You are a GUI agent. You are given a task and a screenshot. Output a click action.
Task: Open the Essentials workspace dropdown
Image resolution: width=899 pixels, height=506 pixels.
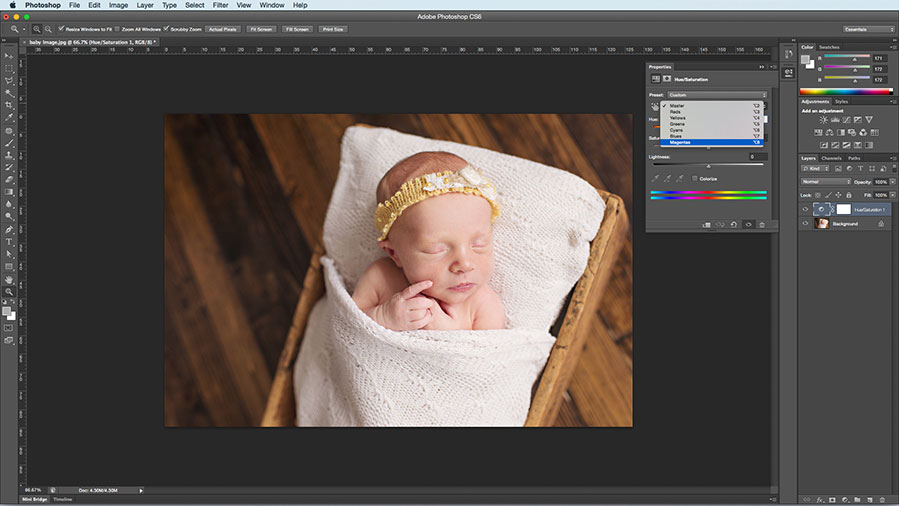pyautogui.click(x=868, y=29)
